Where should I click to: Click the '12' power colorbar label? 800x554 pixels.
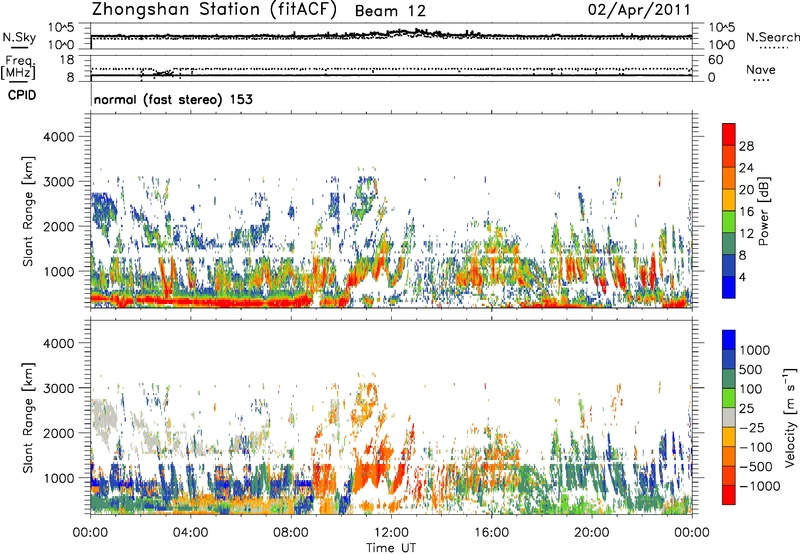[746, 234]
